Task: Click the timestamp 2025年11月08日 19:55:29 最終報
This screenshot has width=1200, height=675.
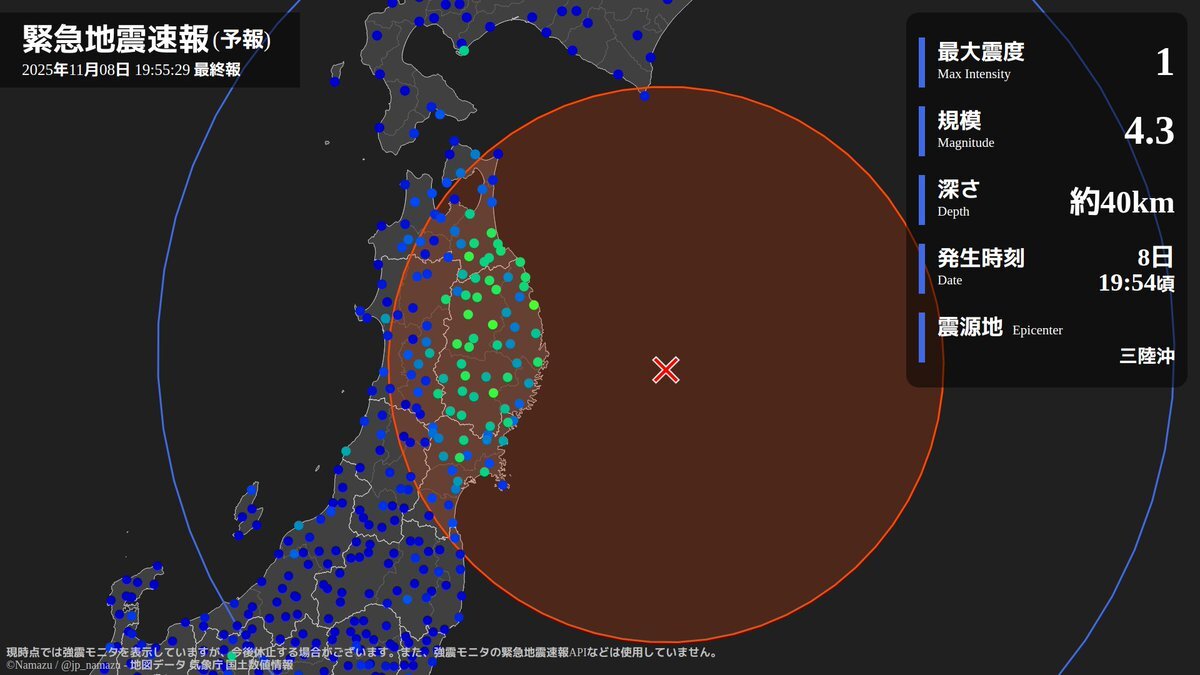Action: click(x=131, y=70)
